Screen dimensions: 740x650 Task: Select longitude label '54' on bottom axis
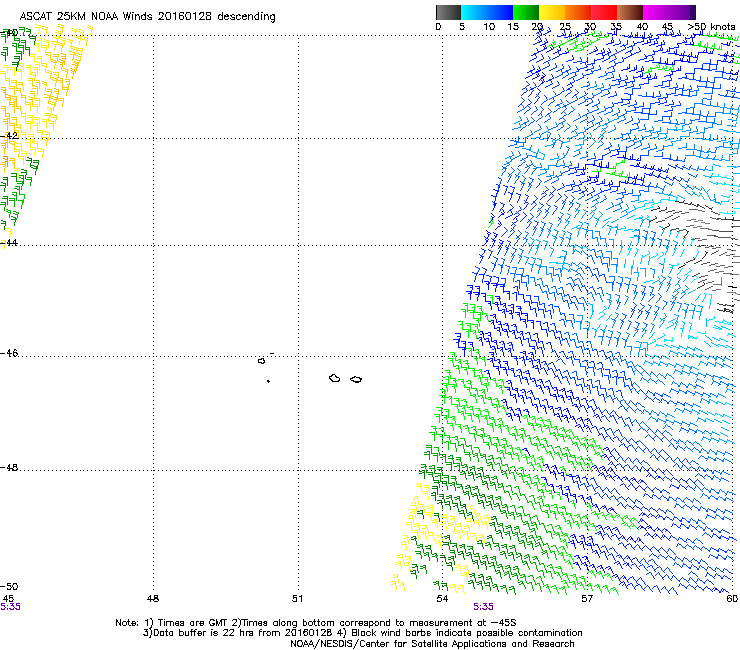(x=442, y=599)
